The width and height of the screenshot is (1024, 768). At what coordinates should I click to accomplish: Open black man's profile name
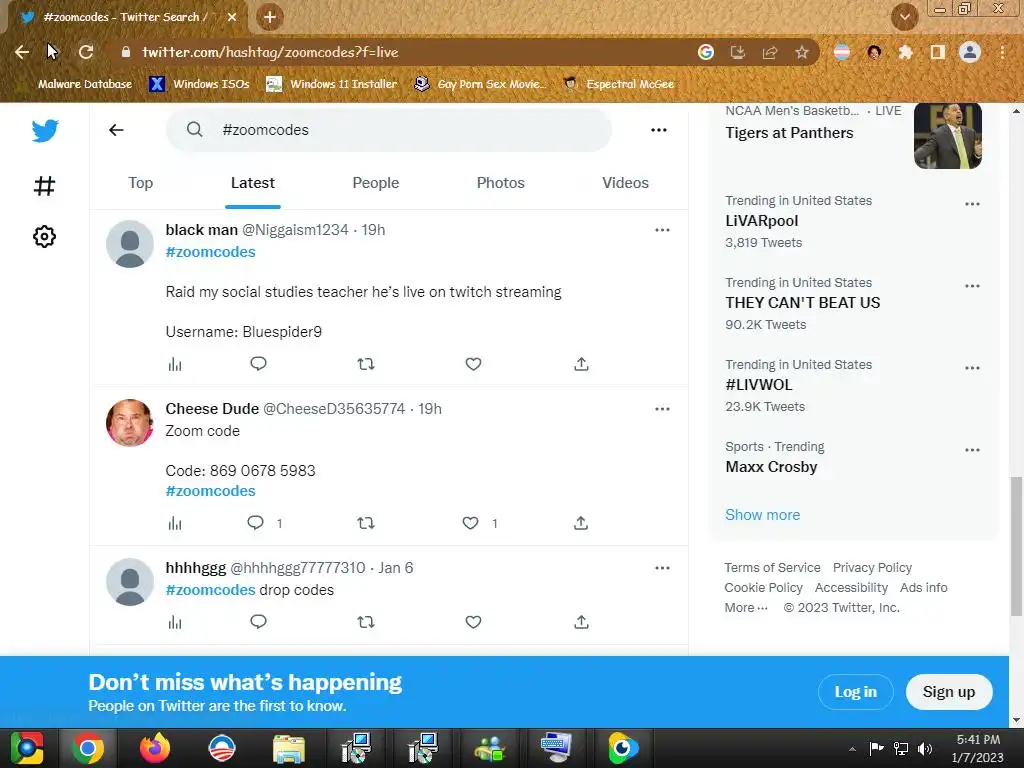tap(201, 230)
